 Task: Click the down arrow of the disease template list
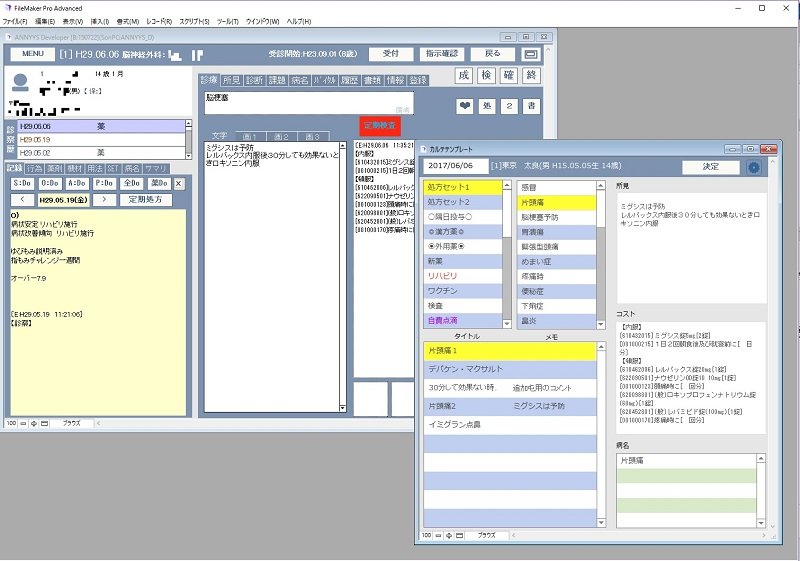[601, 324]
